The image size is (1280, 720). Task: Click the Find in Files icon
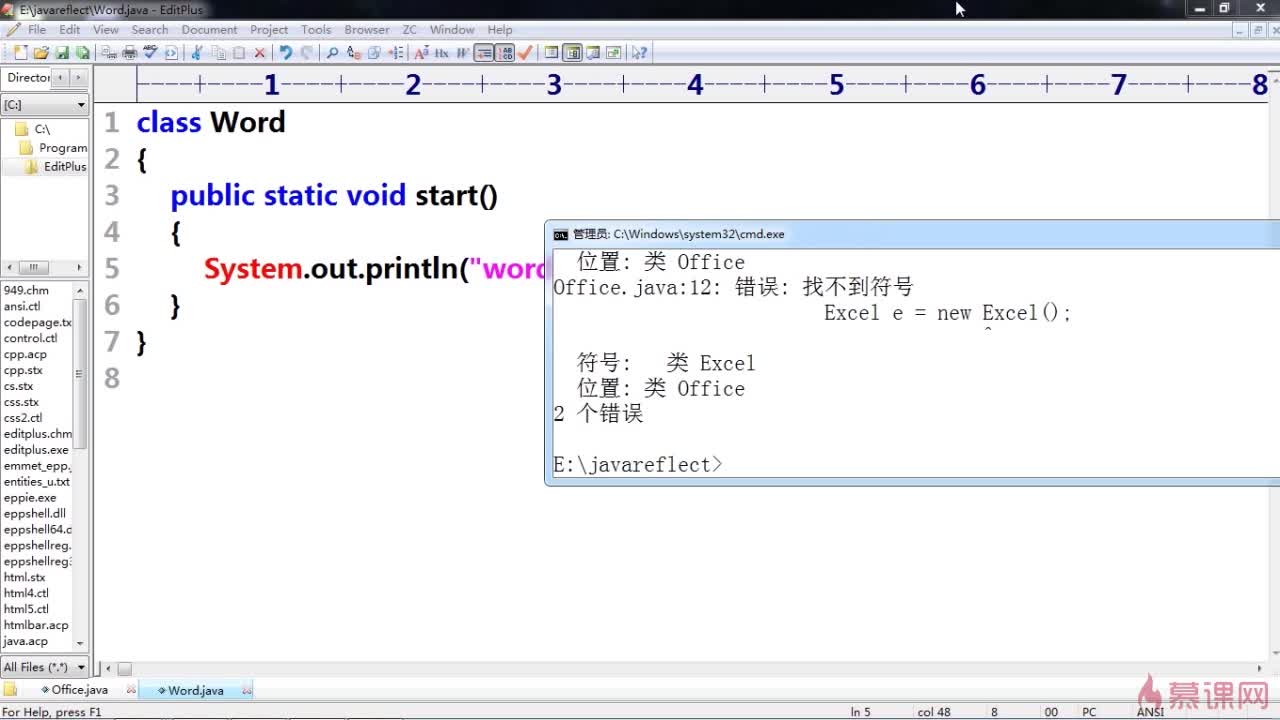click(374, 52)
